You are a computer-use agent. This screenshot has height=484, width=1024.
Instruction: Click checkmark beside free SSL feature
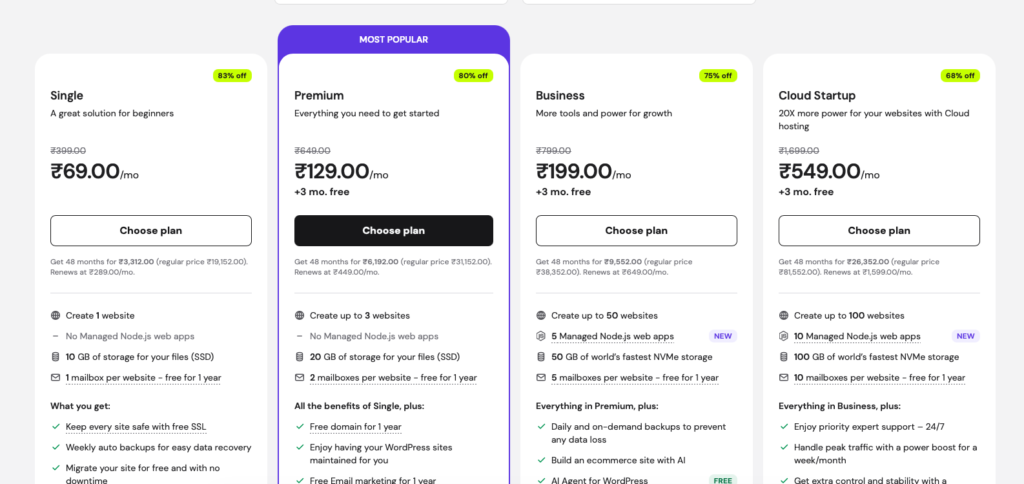pyautogui.click(x=55, y=426)
